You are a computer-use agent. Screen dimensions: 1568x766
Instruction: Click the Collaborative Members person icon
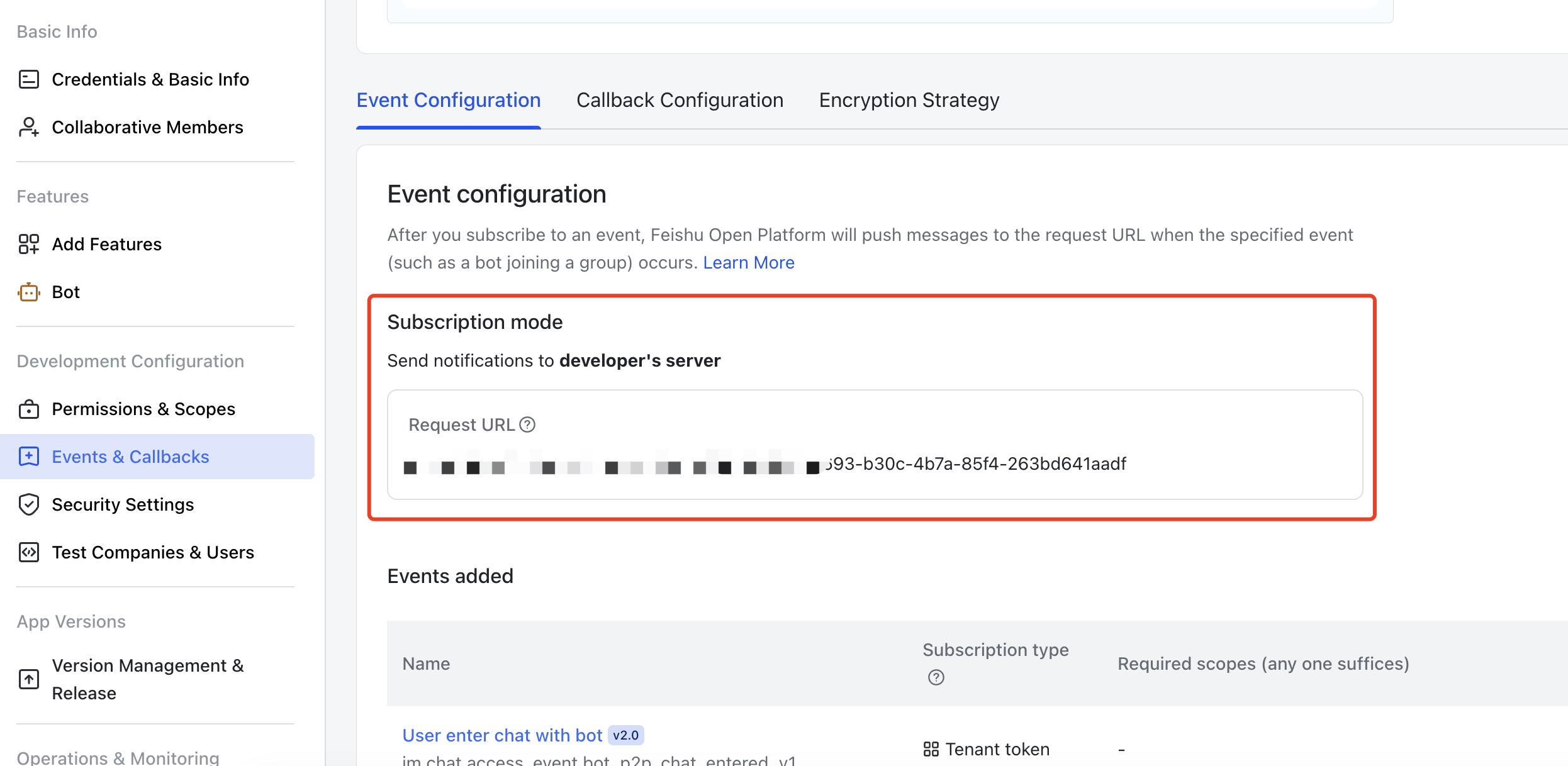(x=29, y=127)
